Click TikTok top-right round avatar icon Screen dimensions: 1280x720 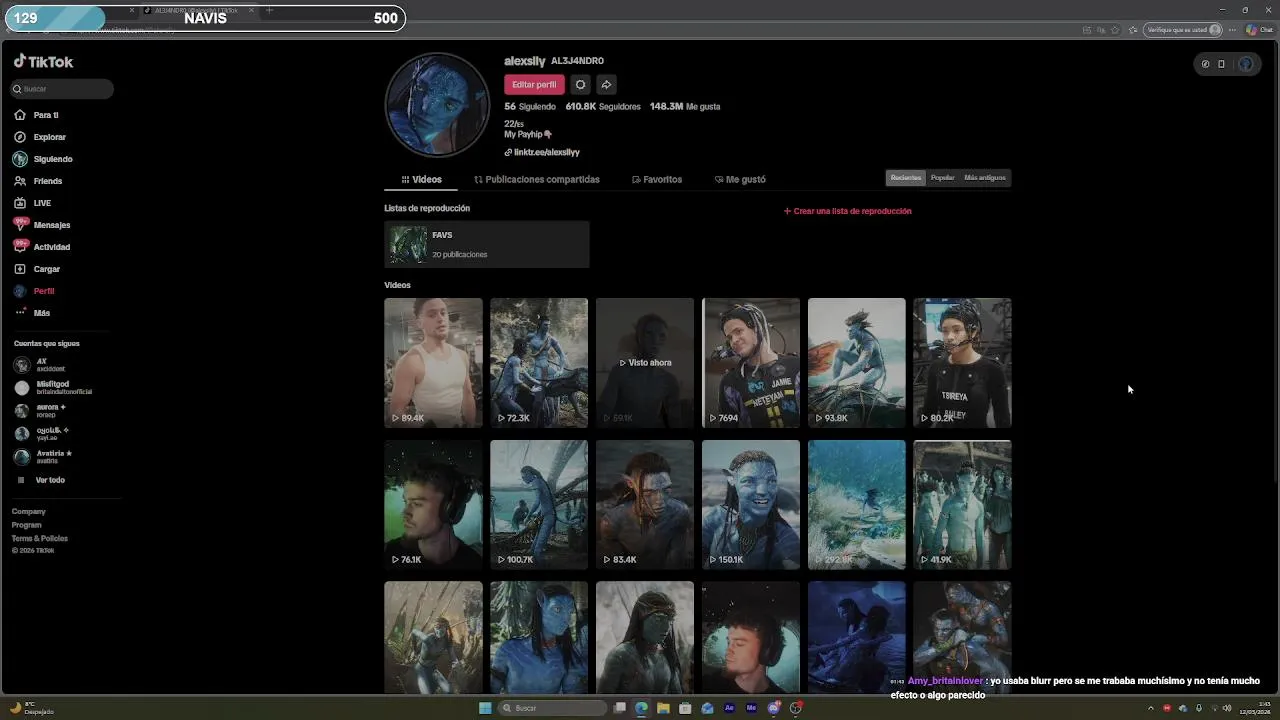point(1245,64)
